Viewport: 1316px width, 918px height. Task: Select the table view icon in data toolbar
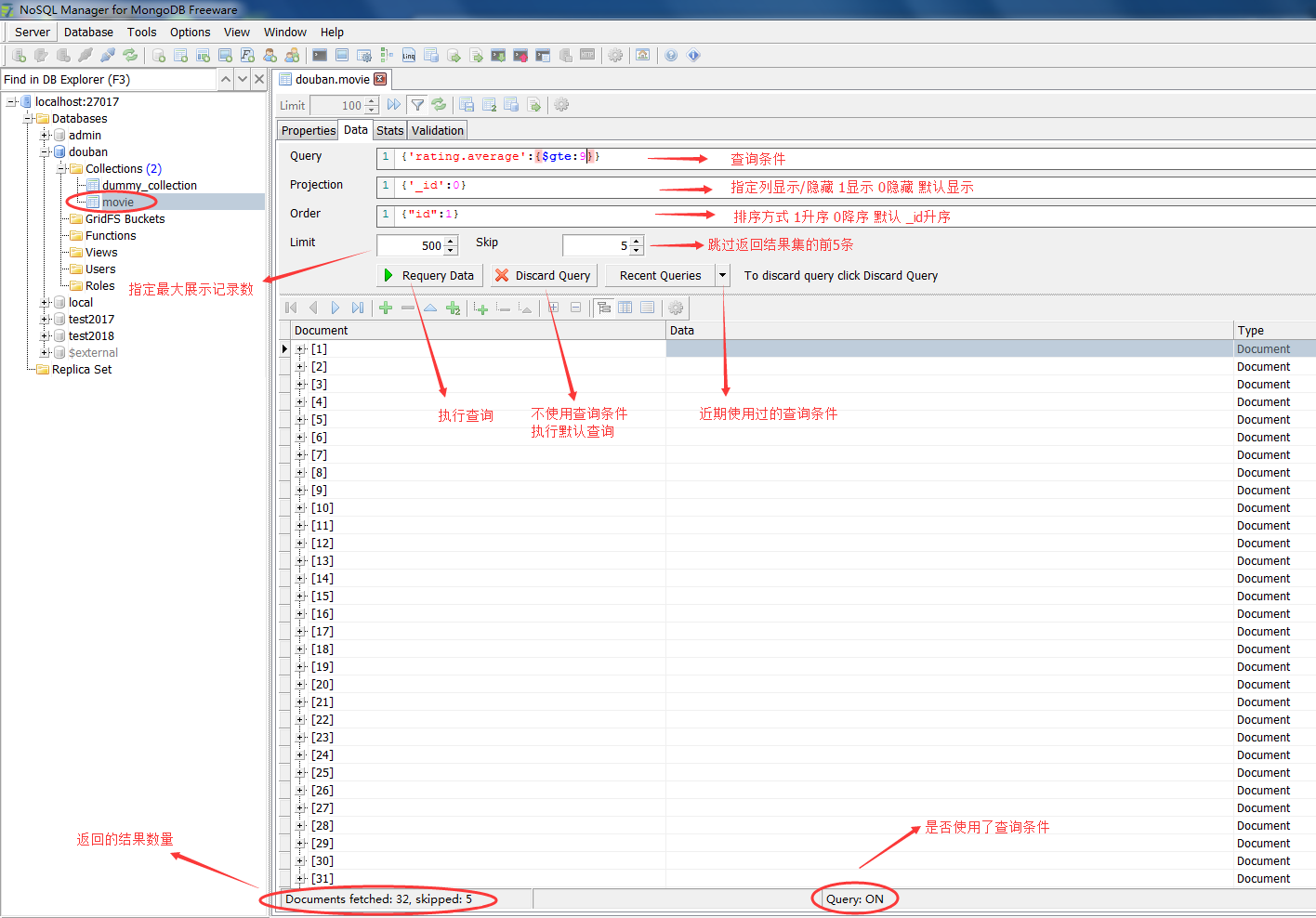click(x=625, y=308)
